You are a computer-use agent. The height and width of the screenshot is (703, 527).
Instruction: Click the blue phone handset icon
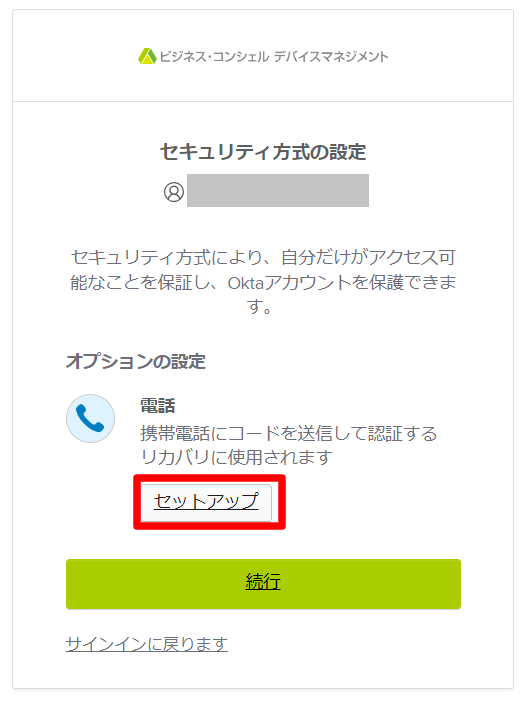90,418
